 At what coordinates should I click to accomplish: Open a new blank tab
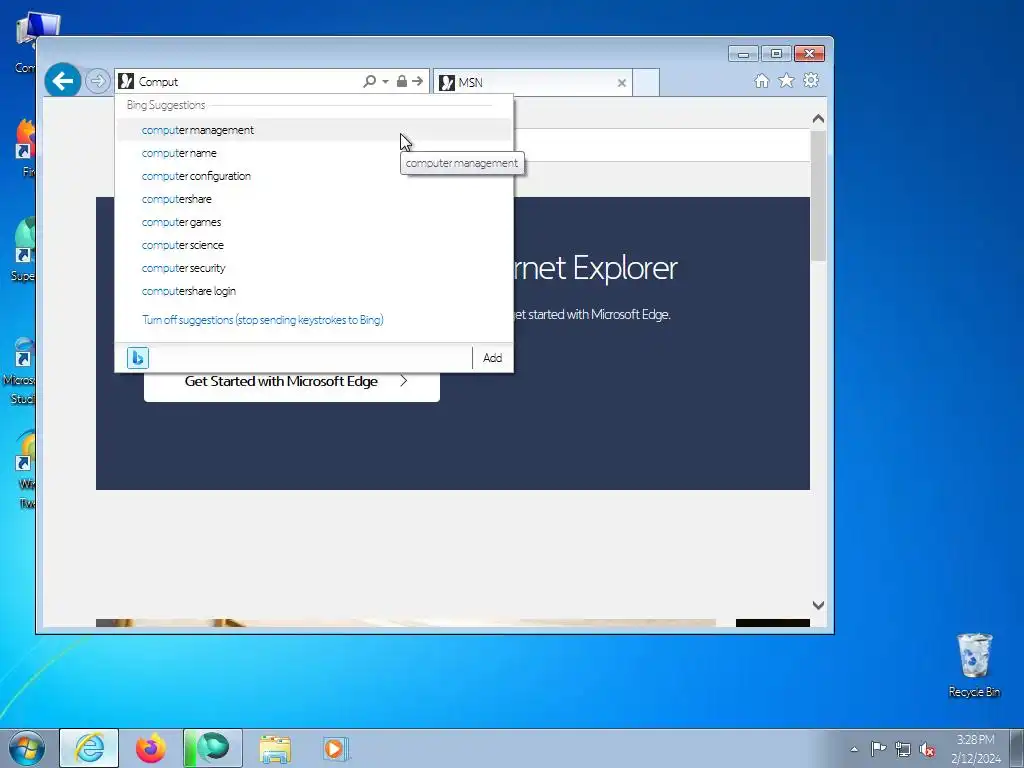point(646,83)
